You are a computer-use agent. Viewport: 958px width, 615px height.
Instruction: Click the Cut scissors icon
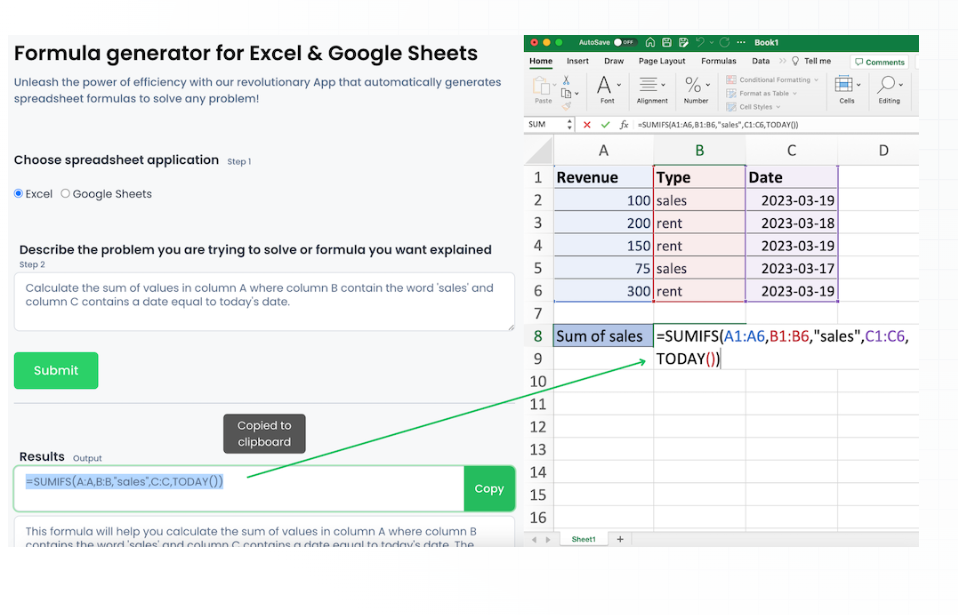coord(566,80)
